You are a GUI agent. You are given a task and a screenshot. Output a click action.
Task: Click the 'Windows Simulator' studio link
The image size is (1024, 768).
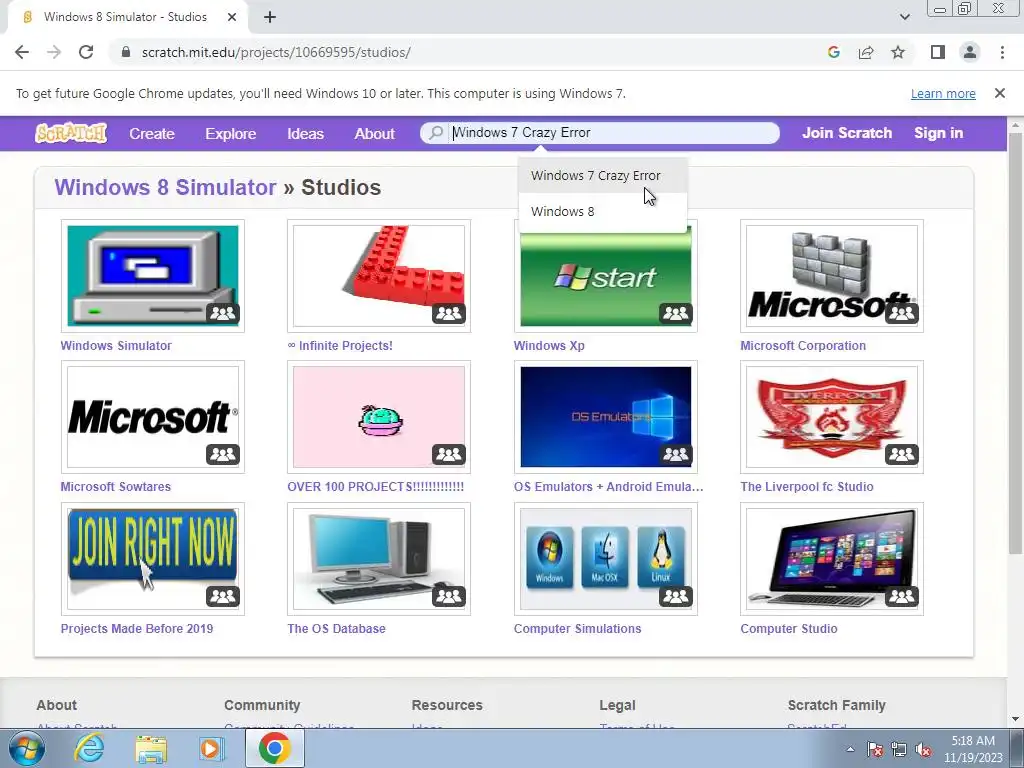pos(116,345)
